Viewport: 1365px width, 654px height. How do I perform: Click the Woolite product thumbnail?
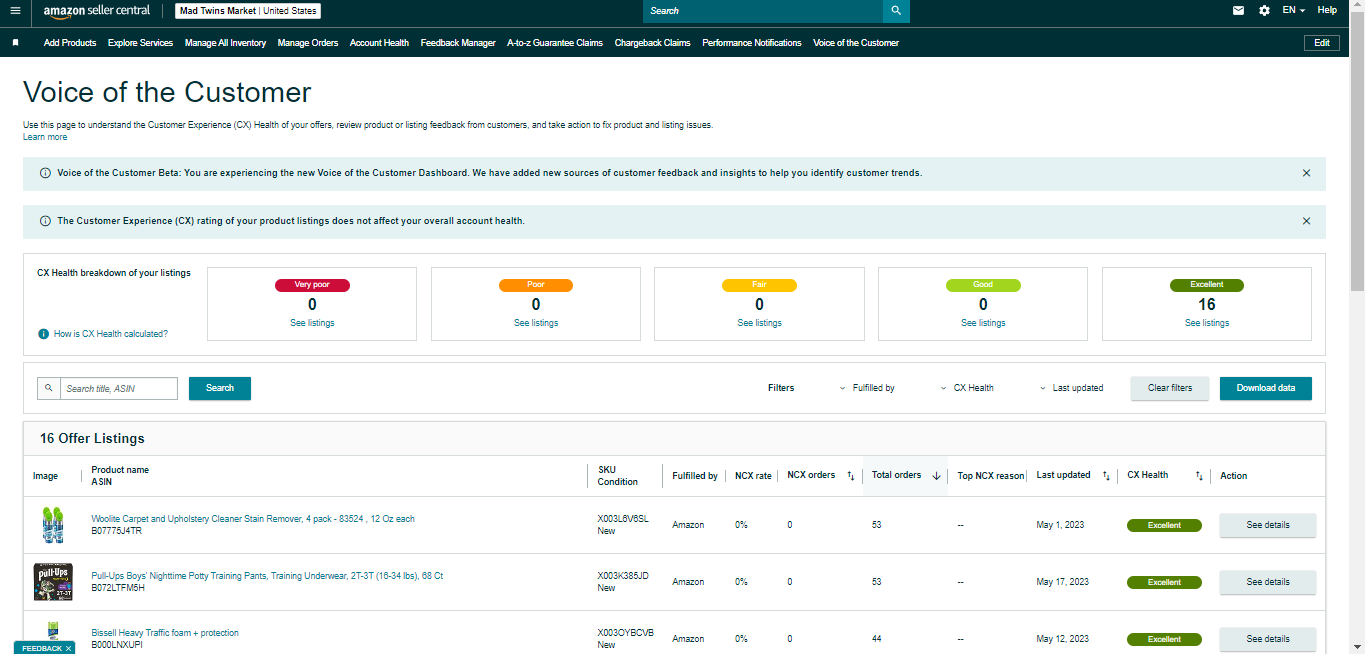point(53,525)
